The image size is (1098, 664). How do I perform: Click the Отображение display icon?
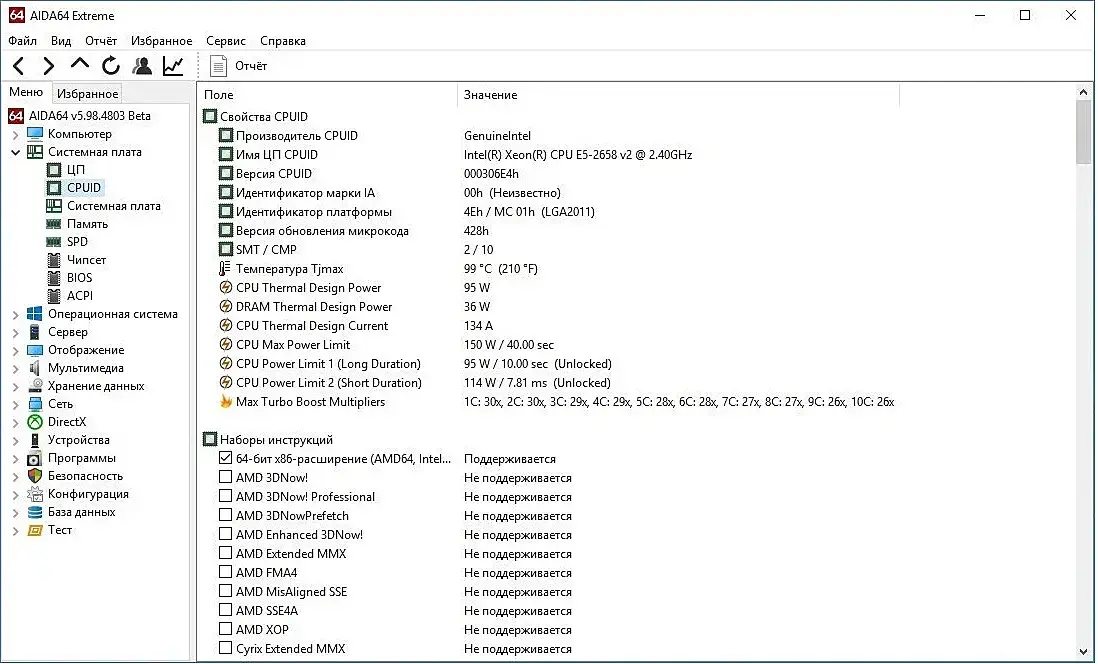pyautogui.click(x=34, y=350)
